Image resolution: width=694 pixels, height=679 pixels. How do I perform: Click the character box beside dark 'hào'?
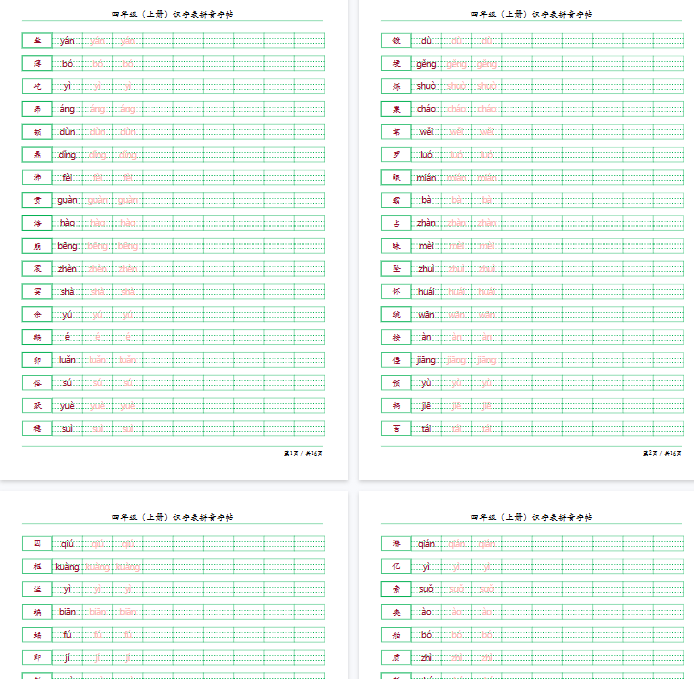pyautogui.click(x=37, y=223)
